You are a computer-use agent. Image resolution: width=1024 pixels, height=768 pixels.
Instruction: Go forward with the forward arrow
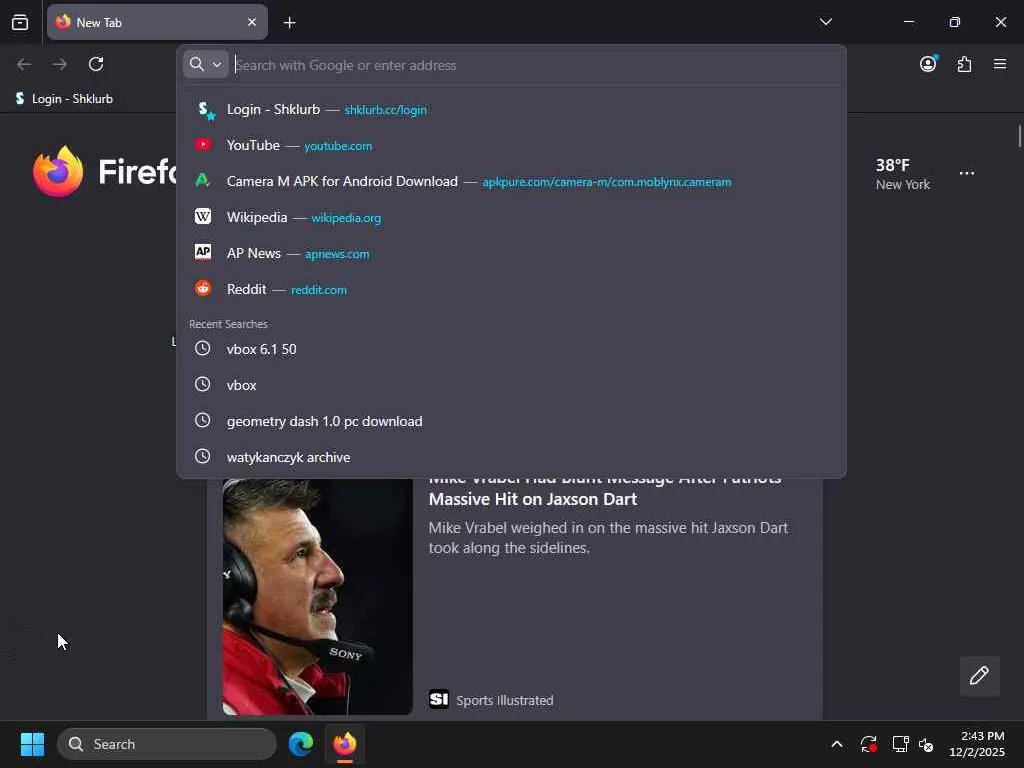click(60, 64)
